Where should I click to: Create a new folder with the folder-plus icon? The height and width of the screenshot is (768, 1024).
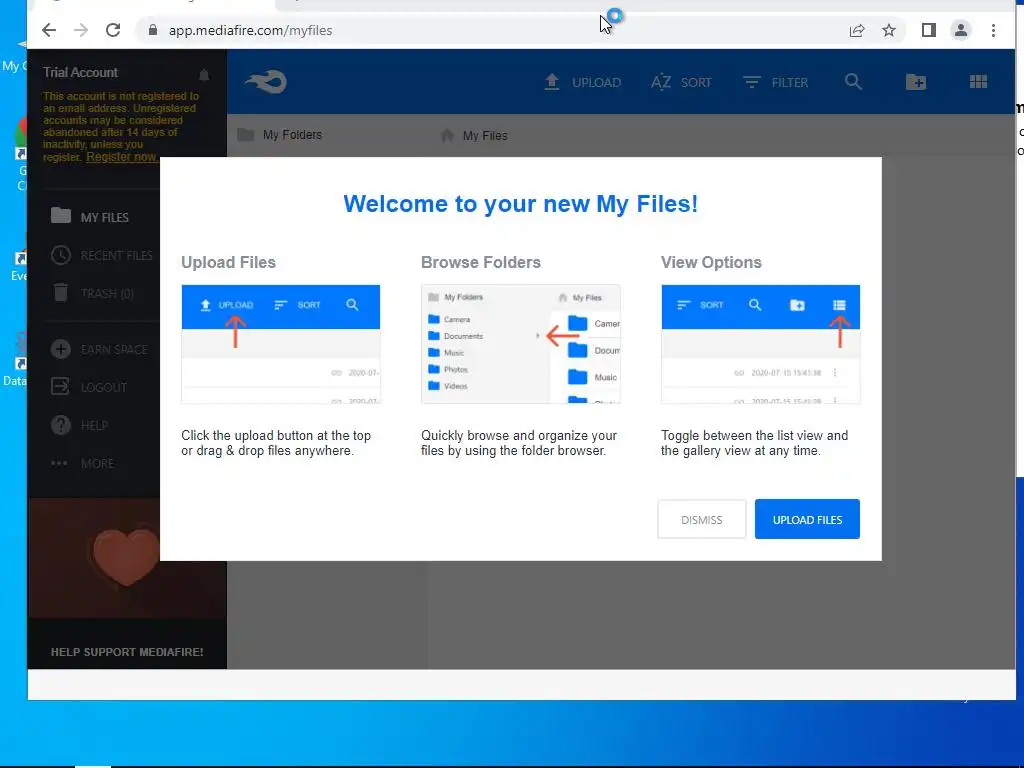pos(916,82)
